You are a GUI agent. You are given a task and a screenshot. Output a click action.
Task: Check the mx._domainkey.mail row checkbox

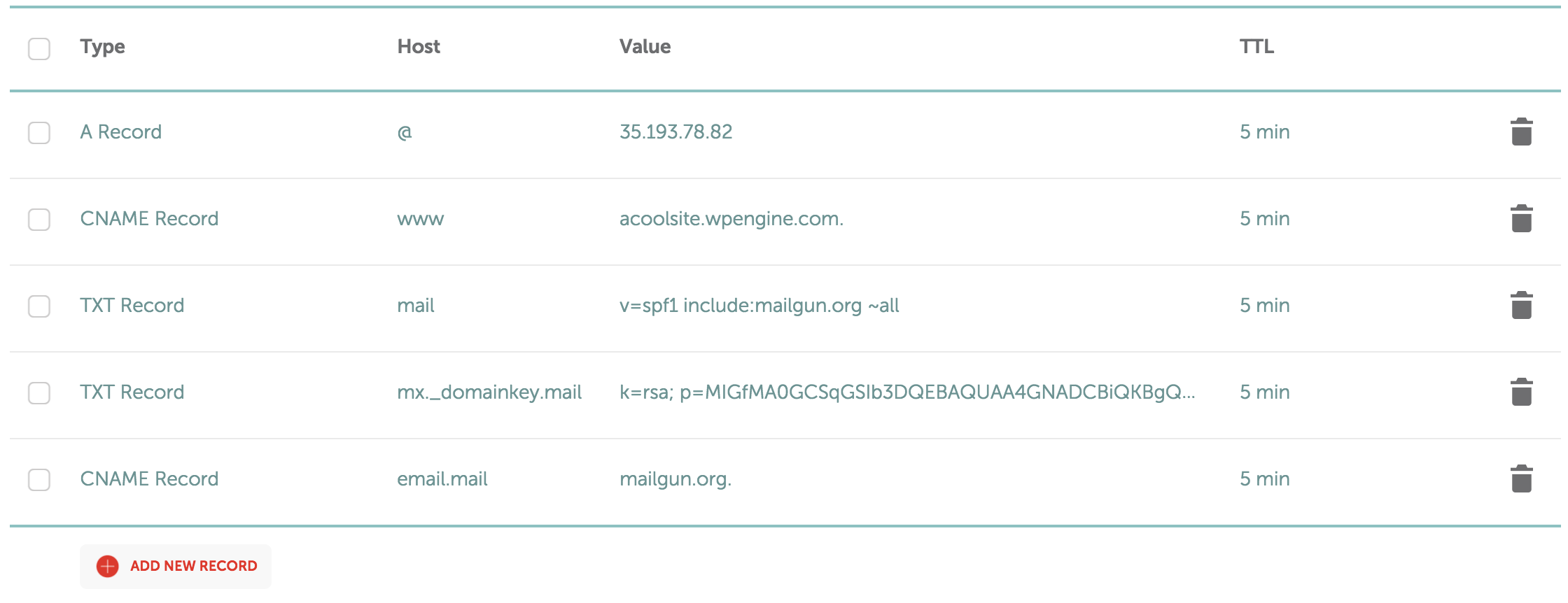pos(39,392)
